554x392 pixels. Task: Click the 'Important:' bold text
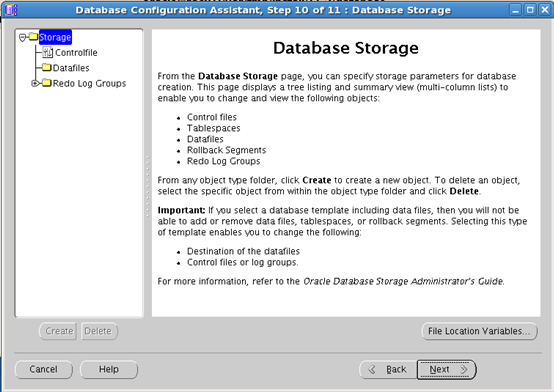coord(181,210)
